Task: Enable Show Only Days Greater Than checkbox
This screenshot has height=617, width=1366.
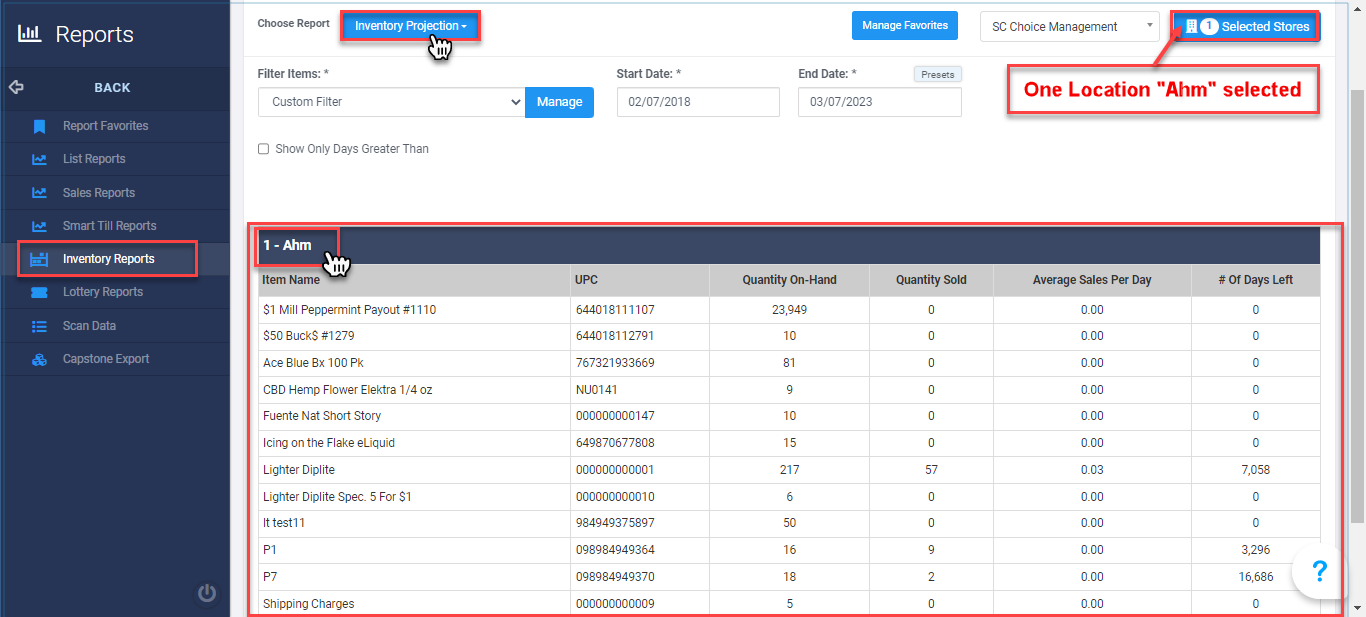Action: [264, 149]
